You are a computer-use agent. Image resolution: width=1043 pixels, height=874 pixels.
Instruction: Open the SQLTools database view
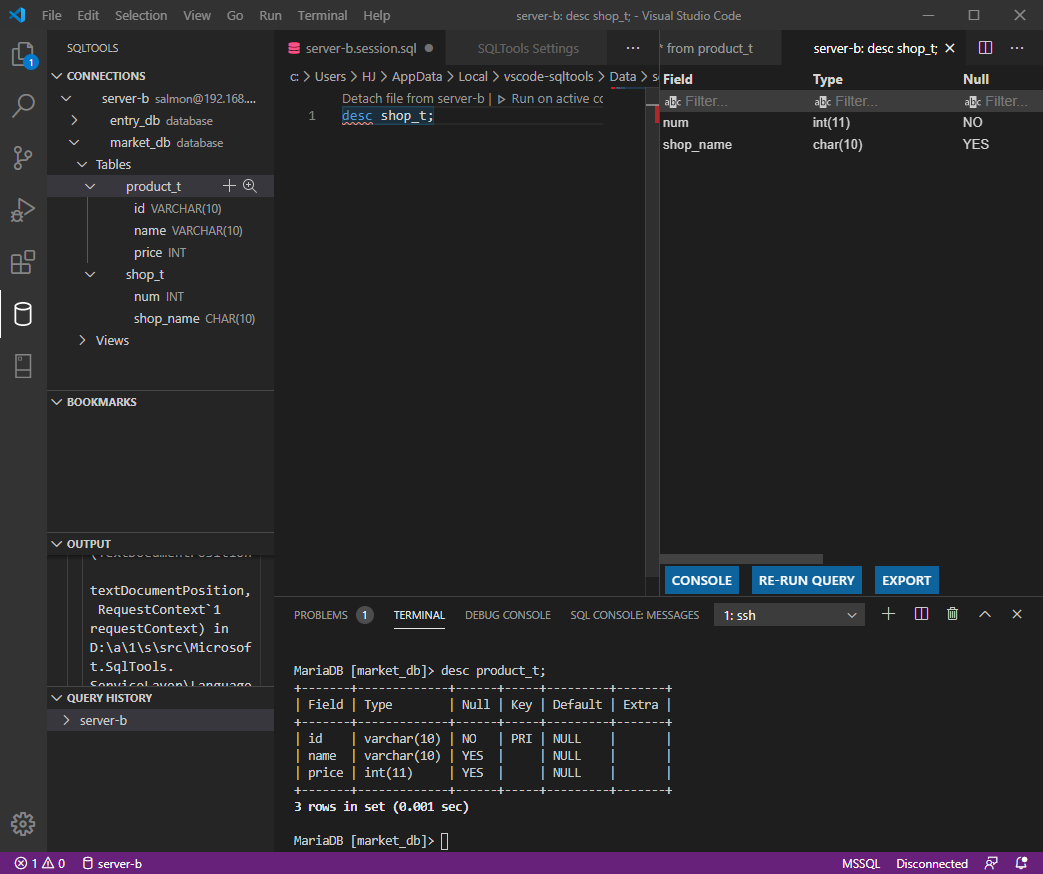23,314
